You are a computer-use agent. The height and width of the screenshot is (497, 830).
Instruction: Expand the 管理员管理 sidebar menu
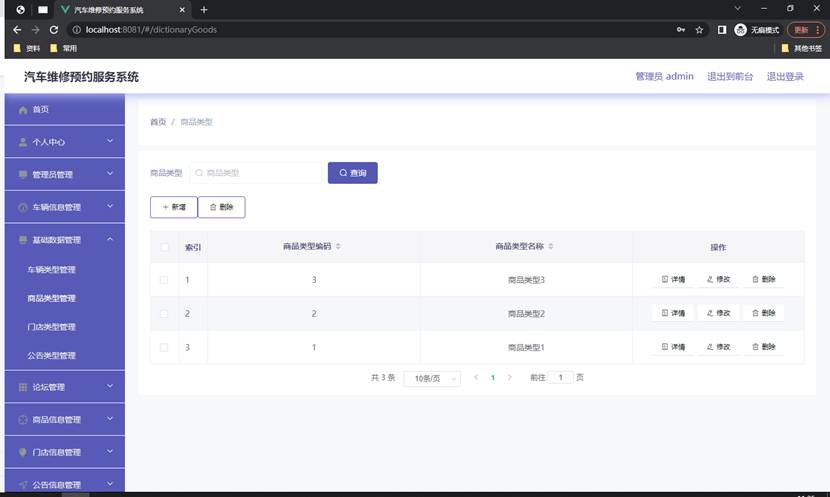point(65,174)
